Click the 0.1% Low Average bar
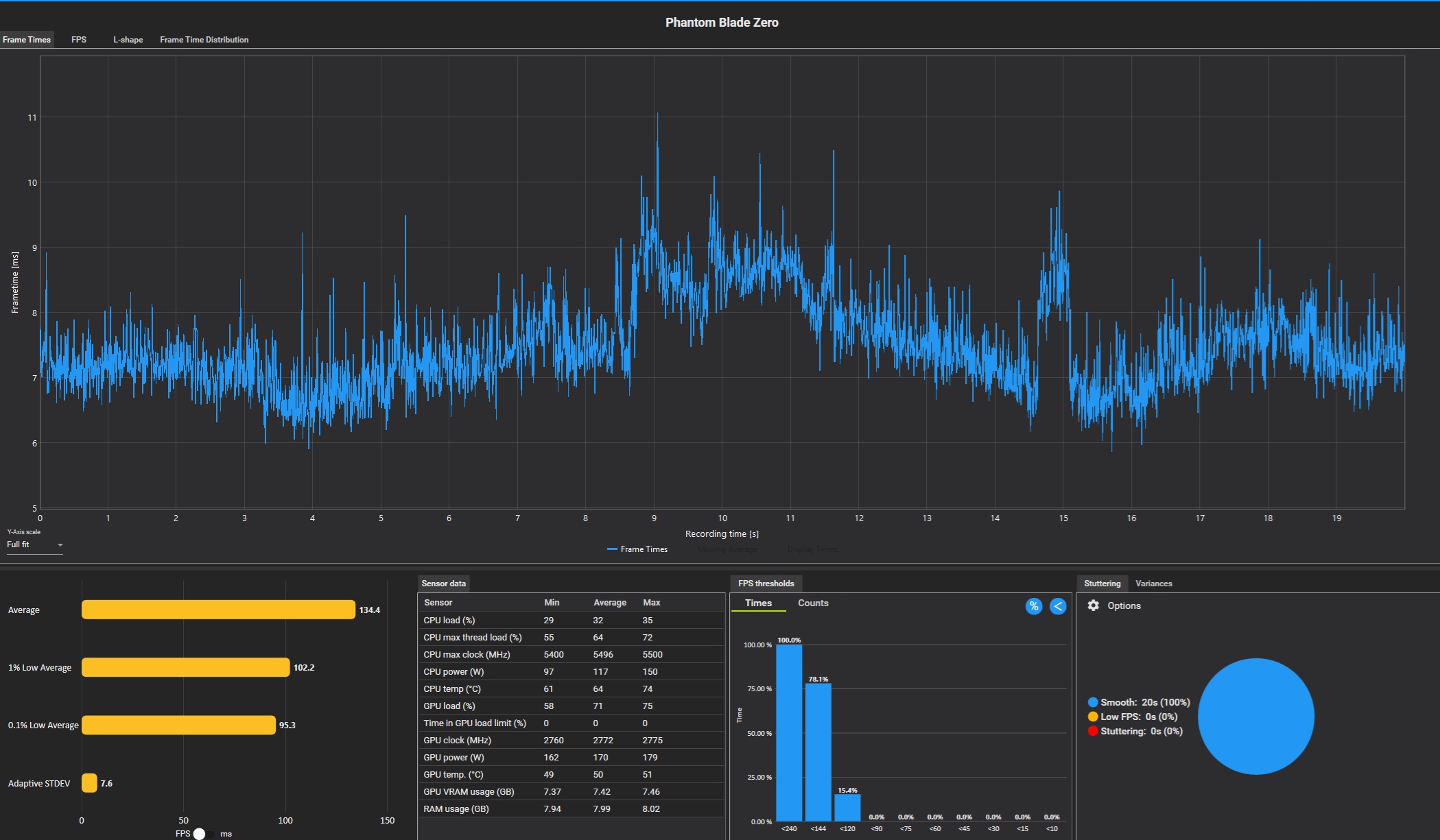 [x=178, y=725]
